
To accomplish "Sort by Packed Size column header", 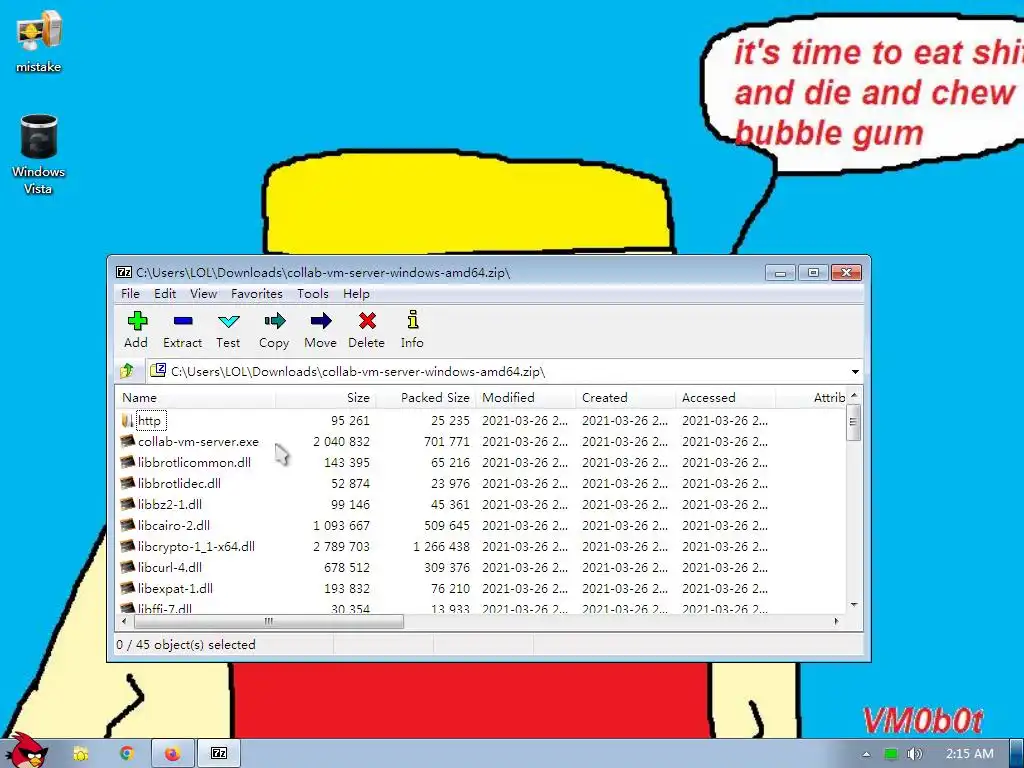I will pyautogui.click(x=426, y=398).
